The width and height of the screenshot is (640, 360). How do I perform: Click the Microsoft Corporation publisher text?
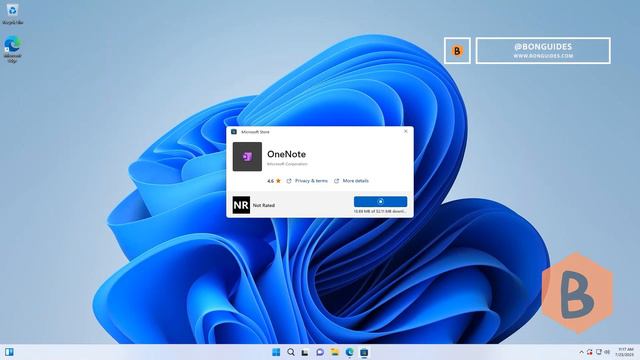(x=287, y=164)
